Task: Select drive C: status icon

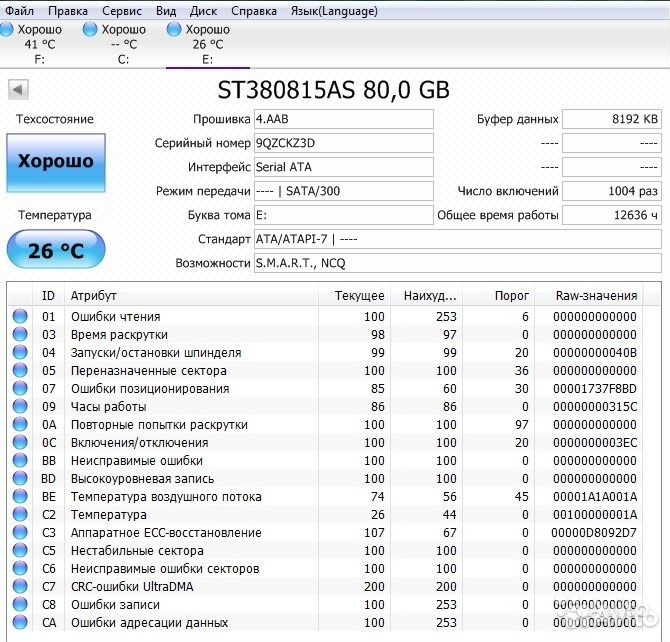Action: point(90,29)
